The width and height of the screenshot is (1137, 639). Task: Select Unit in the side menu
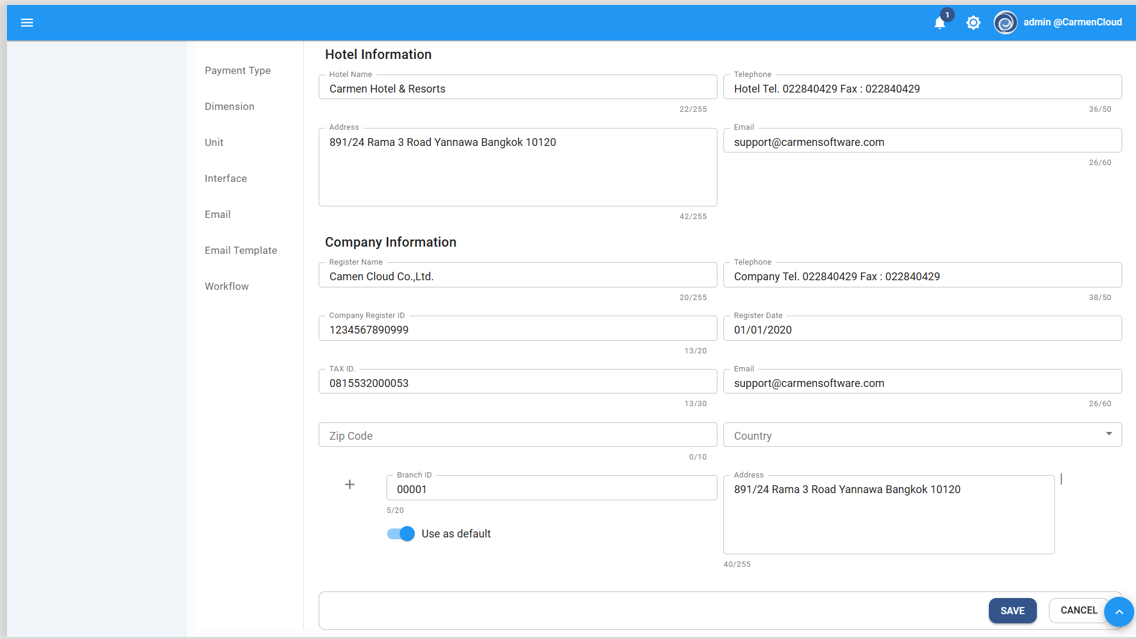tap(214, 143)
